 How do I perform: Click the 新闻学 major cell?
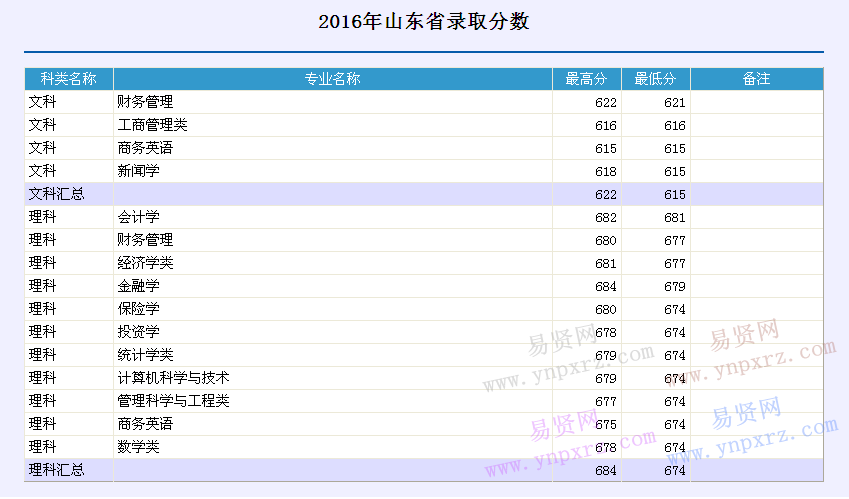[x=138, y=171]
